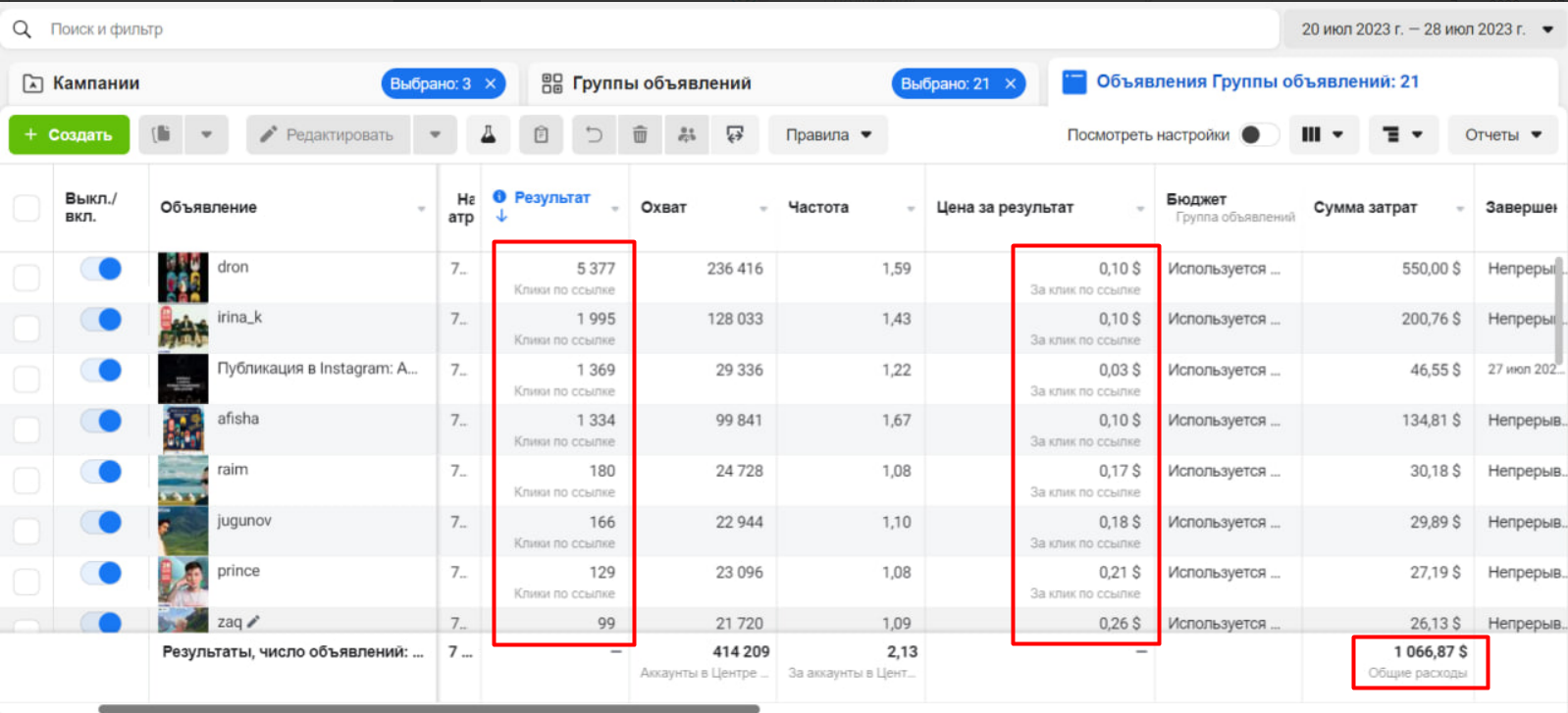Click the preview share icon in toolbar

pyautogui.click(x=735, y=134)
